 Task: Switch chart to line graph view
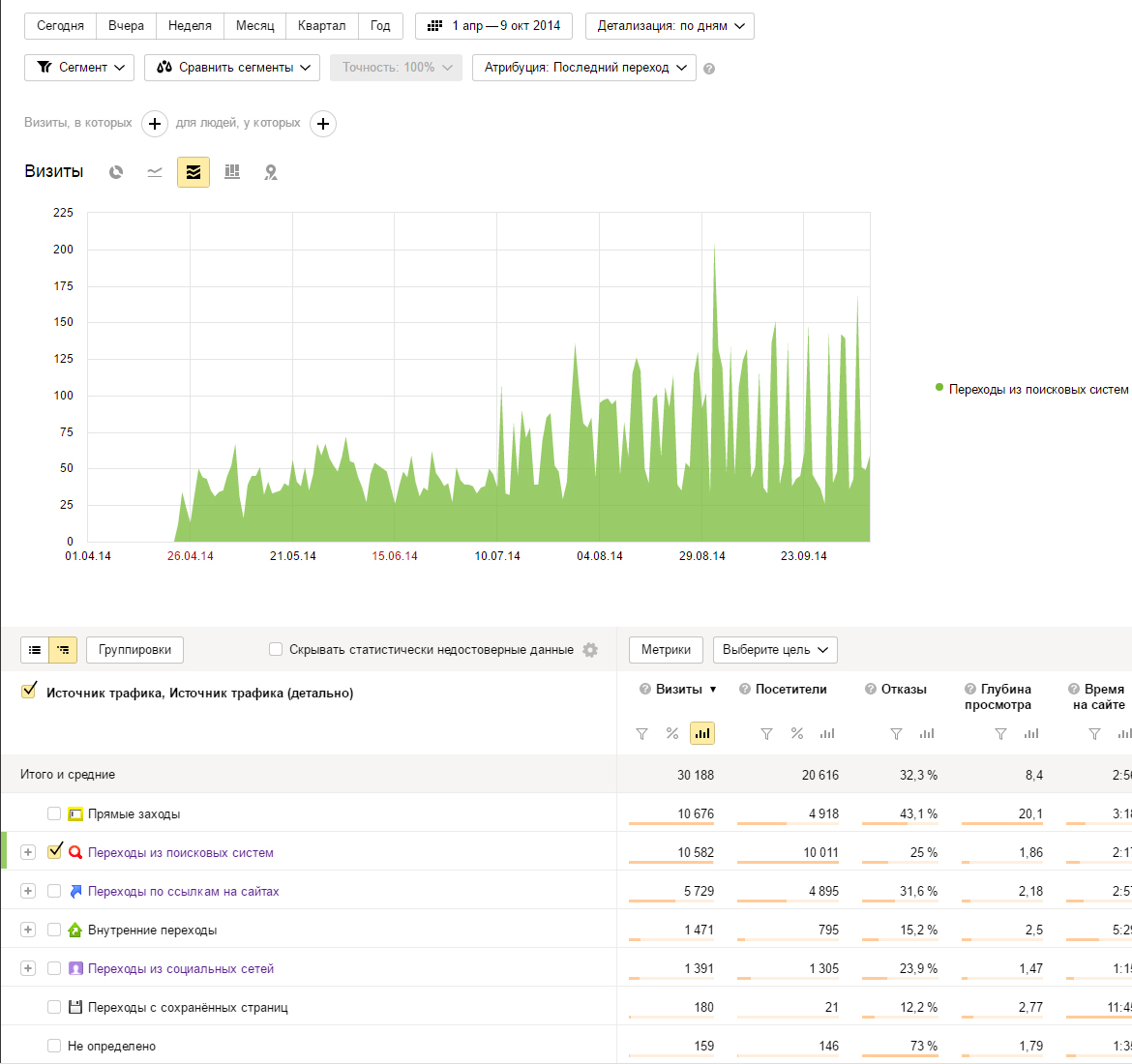click(x=155, y=172)
